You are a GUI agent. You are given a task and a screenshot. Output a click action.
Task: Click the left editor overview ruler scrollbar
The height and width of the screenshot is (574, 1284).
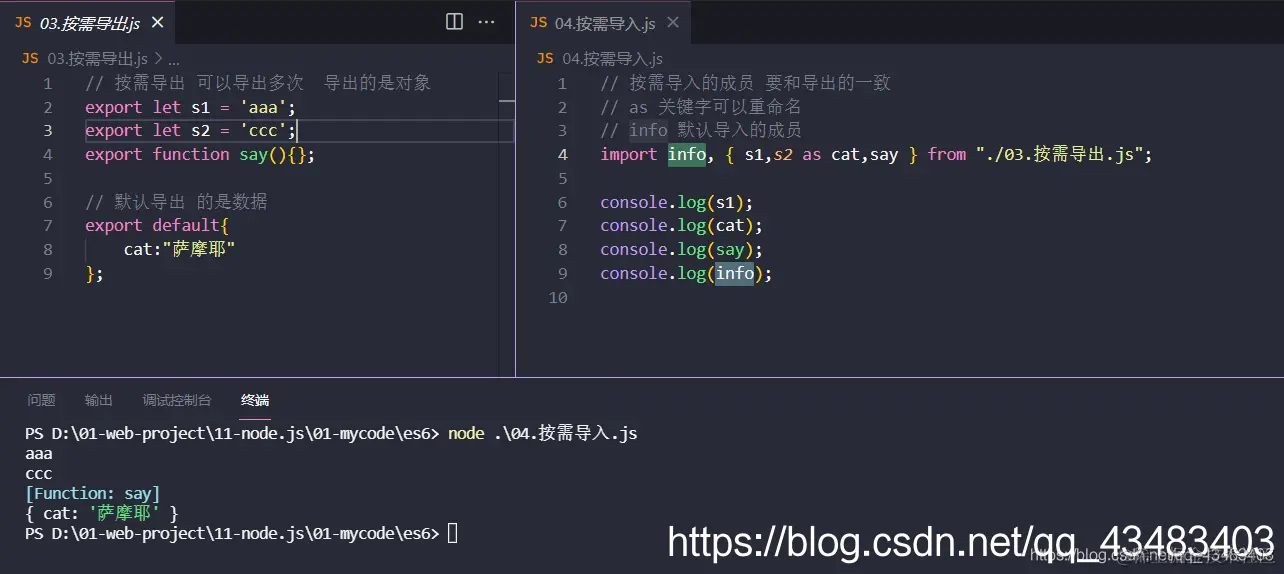click(507, 225)
